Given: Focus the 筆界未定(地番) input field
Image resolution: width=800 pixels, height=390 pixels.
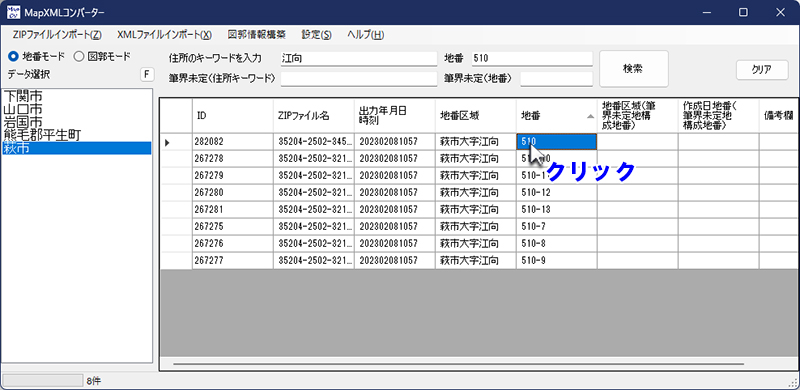Looking at the screenshot, I should [x=556, y=79].
